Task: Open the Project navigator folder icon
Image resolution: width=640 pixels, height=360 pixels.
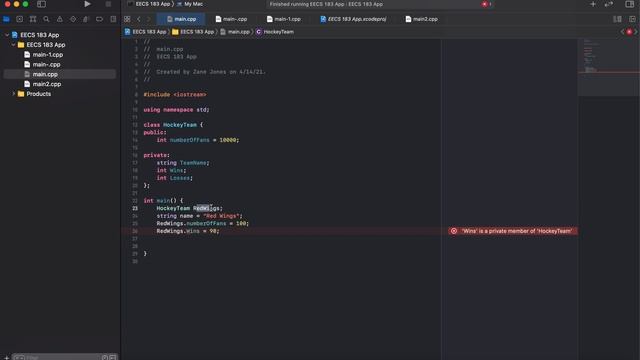Action: [6, 19]
